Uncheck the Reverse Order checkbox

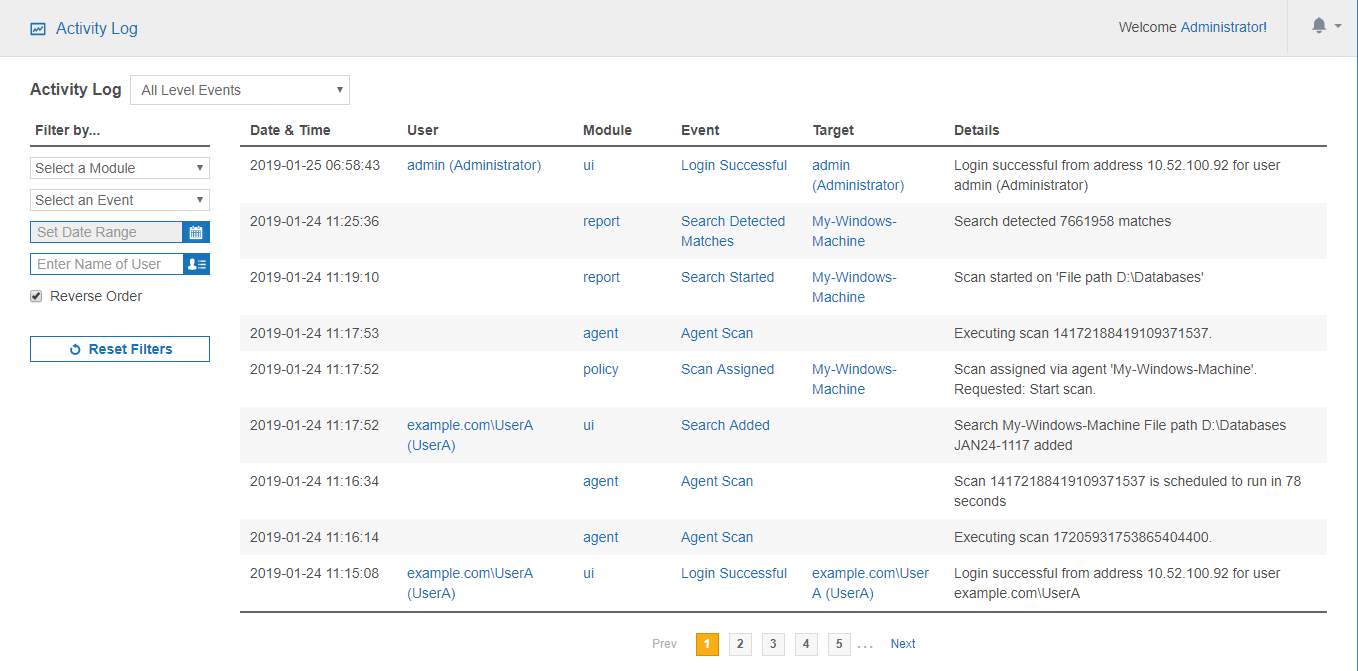37,296
